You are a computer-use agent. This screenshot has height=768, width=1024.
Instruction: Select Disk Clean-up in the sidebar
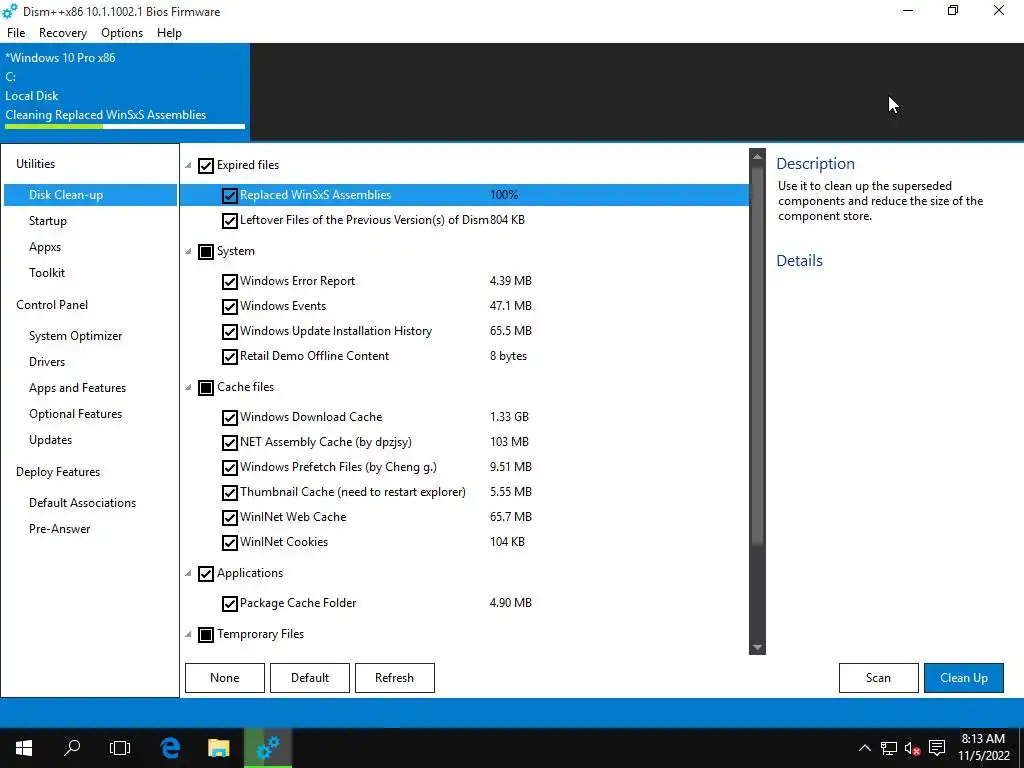coord(90,195)
